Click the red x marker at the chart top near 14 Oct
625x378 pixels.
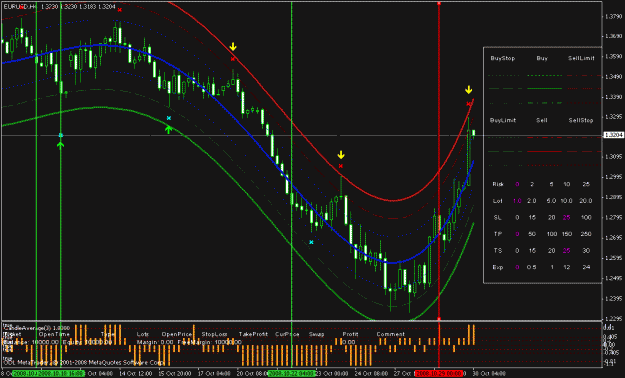(x=120, y=10)
